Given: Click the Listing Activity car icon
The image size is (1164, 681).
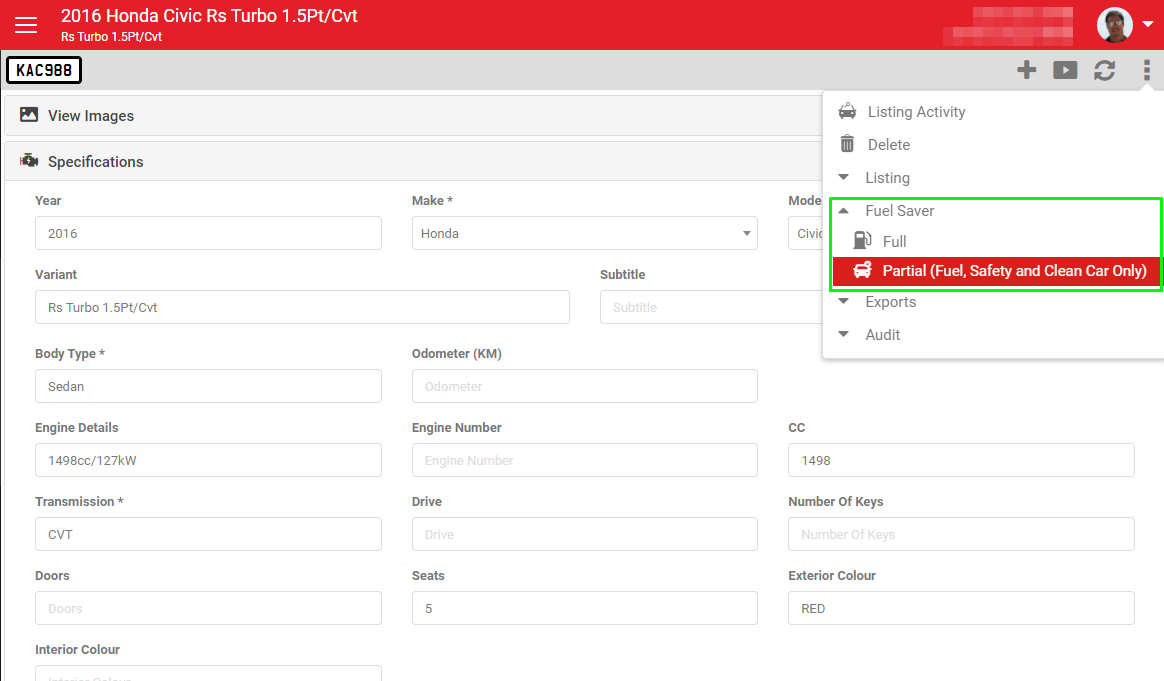Looking at the screenshot, I should [x=847, y=111].
